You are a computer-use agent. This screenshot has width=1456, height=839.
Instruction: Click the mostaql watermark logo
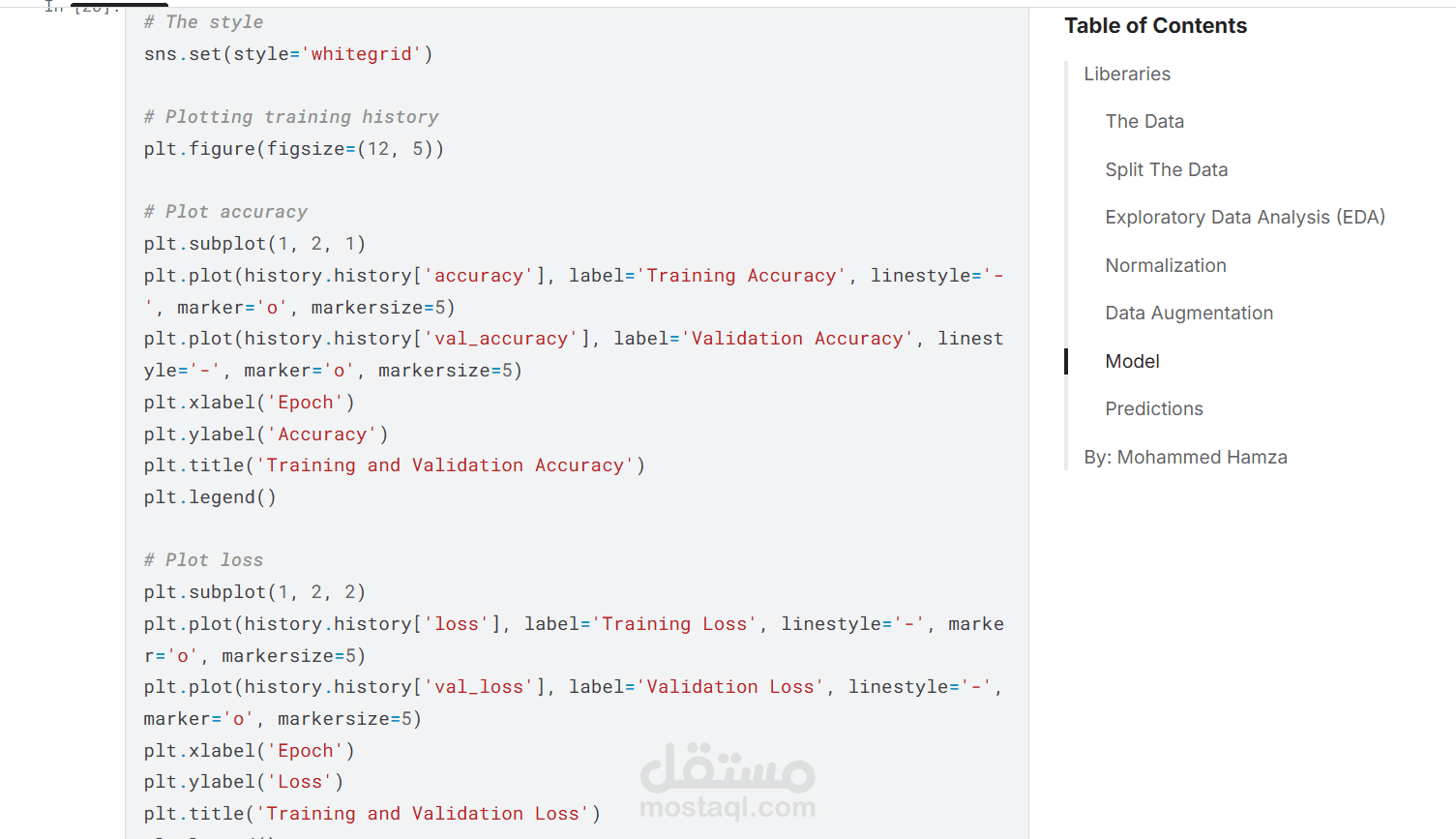pos(728,767)
